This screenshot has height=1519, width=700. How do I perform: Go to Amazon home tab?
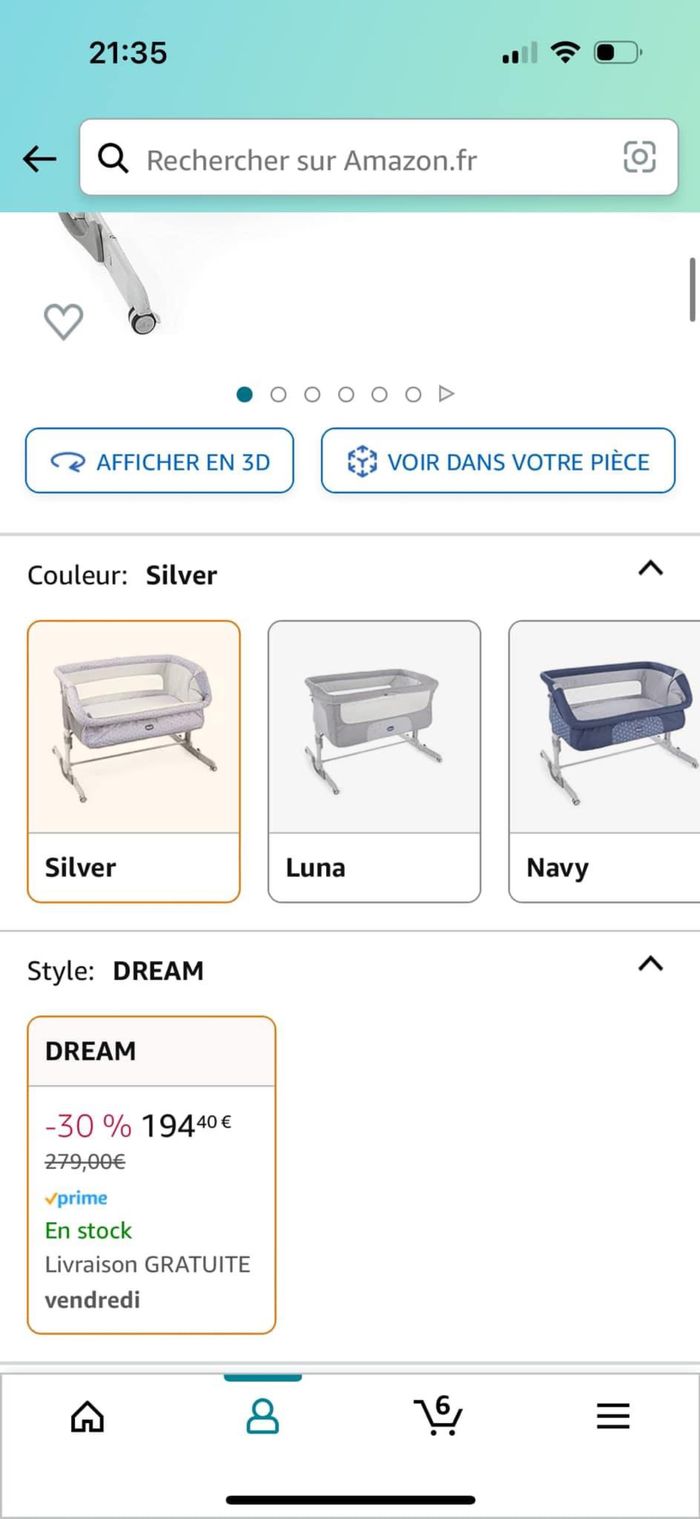click(x=88, y=1415)
